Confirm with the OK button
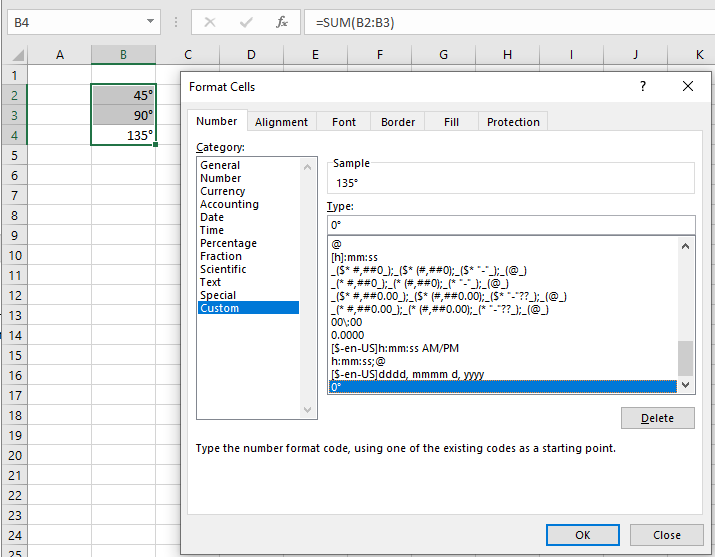Image resolution: width=715 pixels, height=557 pixels. (x=583, y=535)
